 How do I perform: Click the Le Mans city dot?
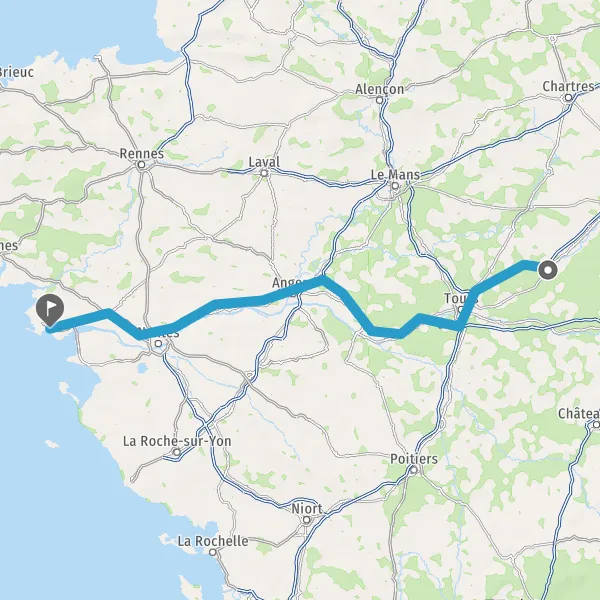(x=395, y=186)
